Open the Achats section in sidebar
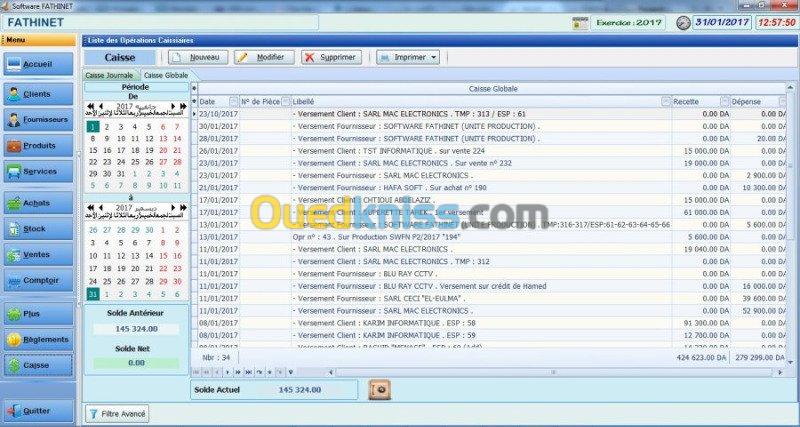The width and height of the screenshot is (800, 427). click(39, 203)
